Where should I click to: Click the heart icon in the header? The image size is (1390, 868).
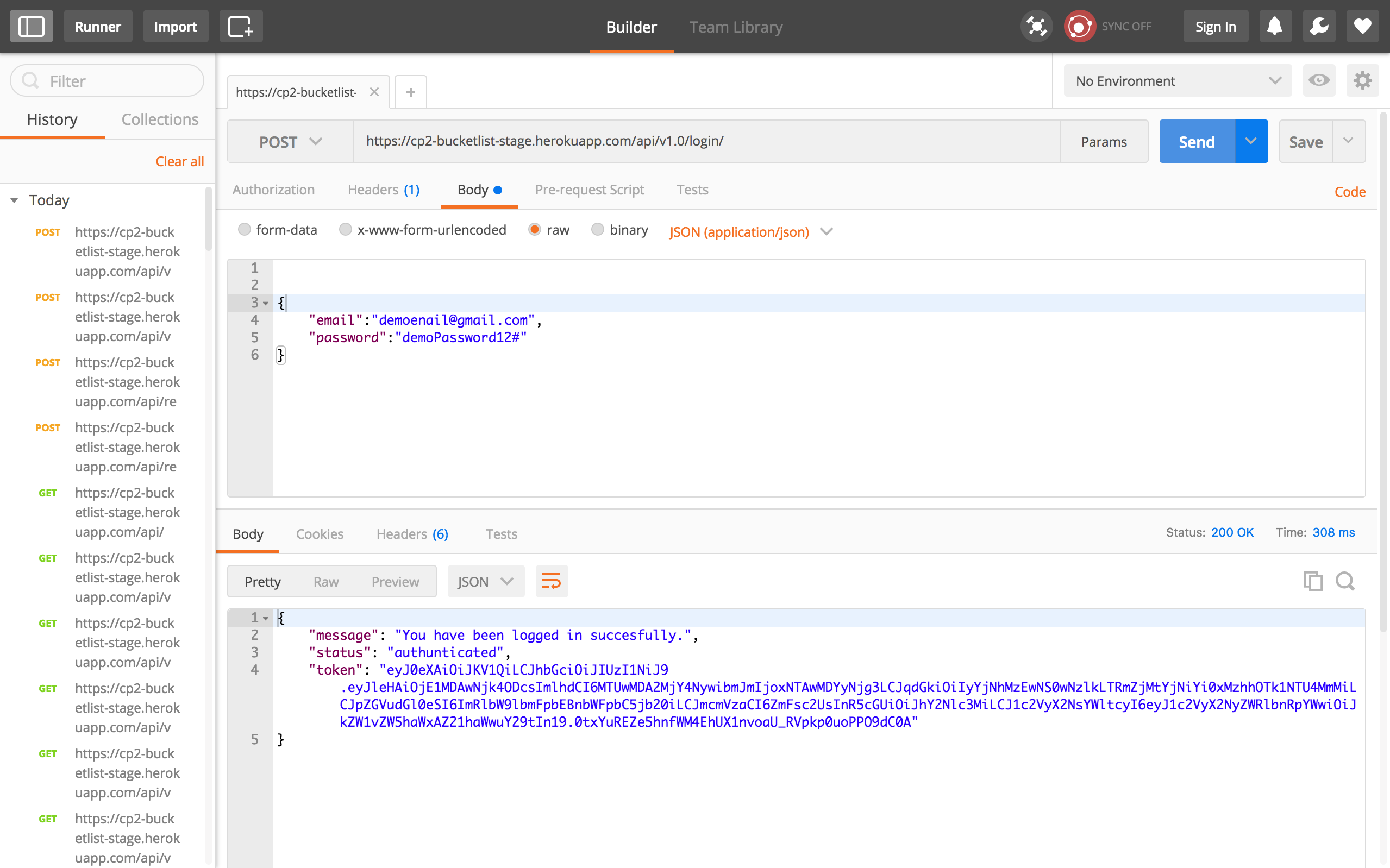pyautogui.click(x=1362, y=27)
